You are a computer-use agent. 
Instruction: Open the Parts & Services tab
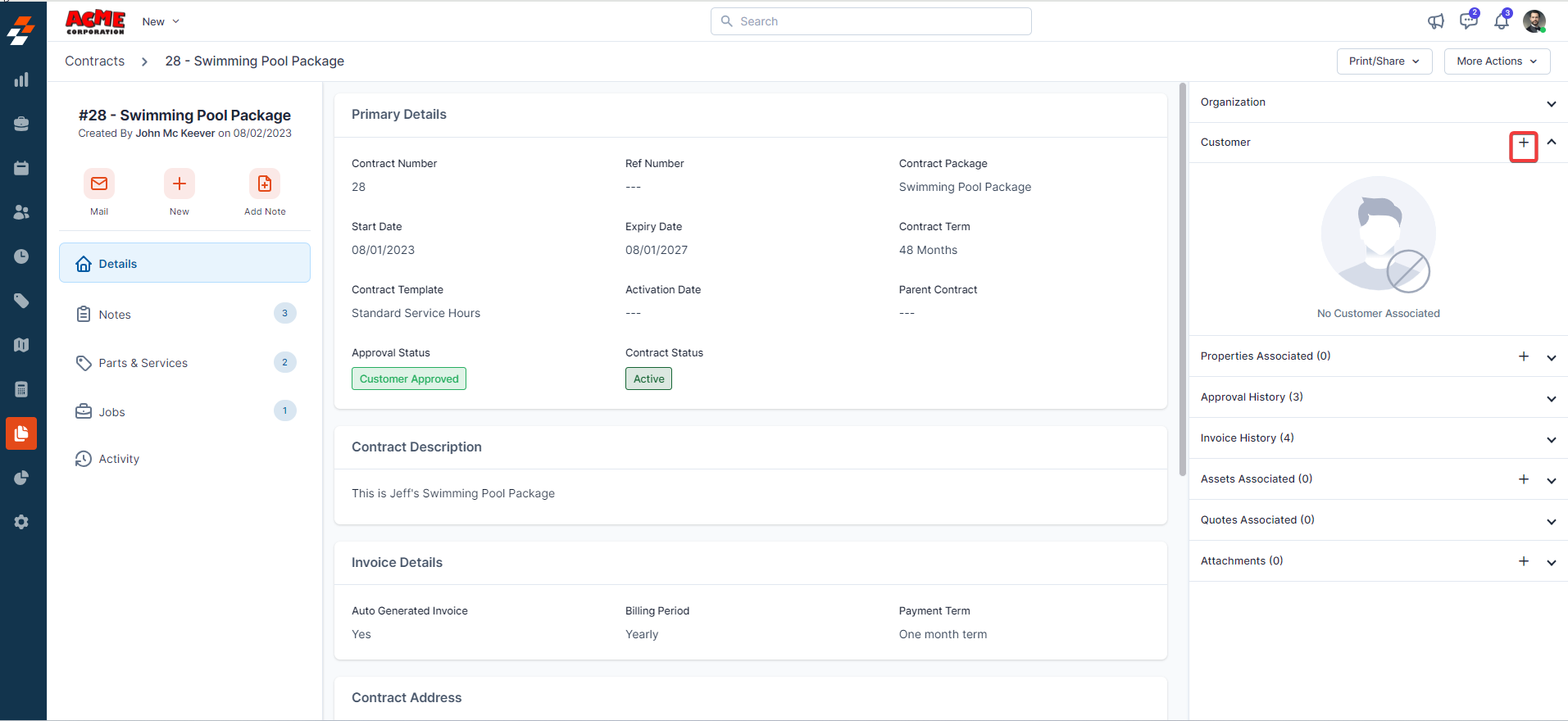pos(143,363)
